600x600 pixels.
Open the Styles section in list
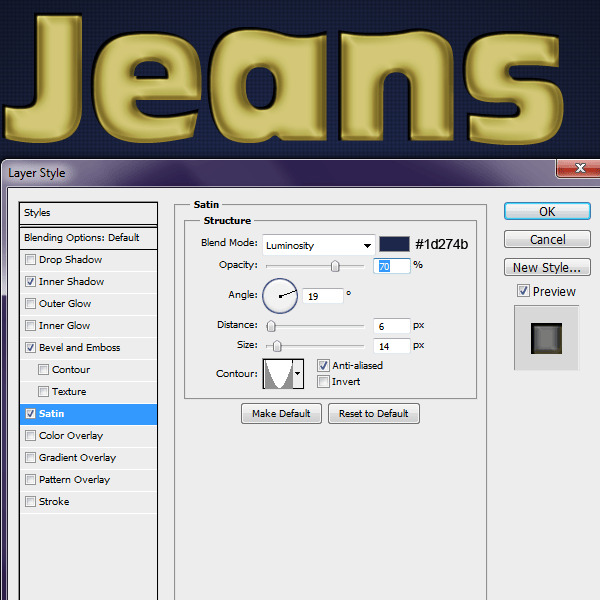(x=88, y=213)
